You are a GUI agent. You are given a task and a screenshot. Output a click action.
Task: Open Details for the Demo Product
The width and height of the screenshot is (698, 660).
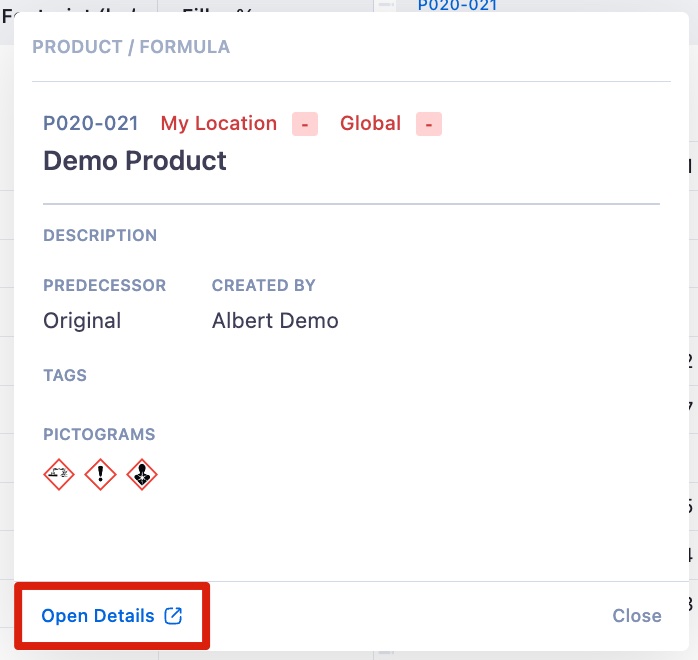click(x=98, y=616)
